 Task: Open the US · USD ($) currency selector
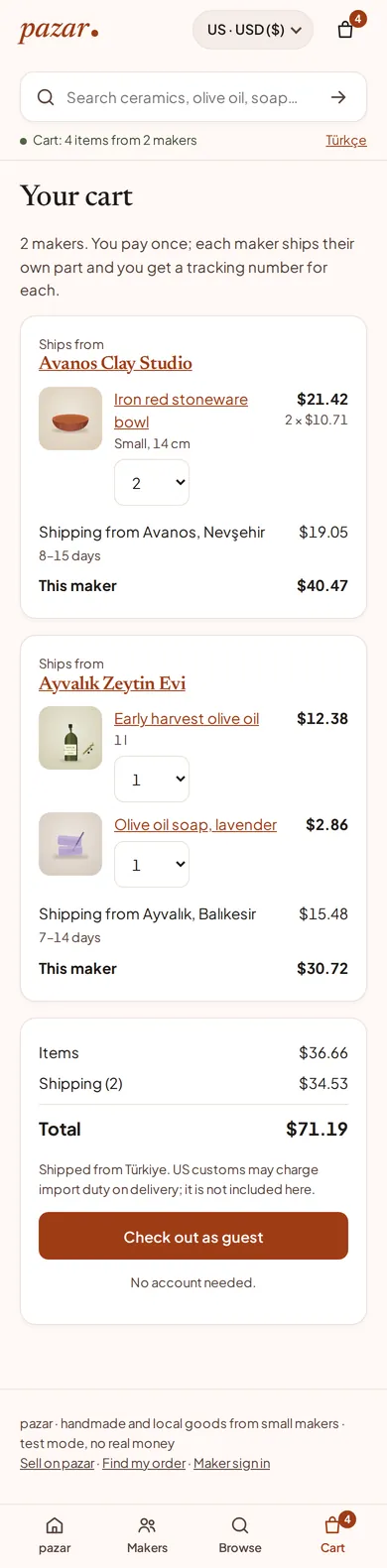[253, 30]
